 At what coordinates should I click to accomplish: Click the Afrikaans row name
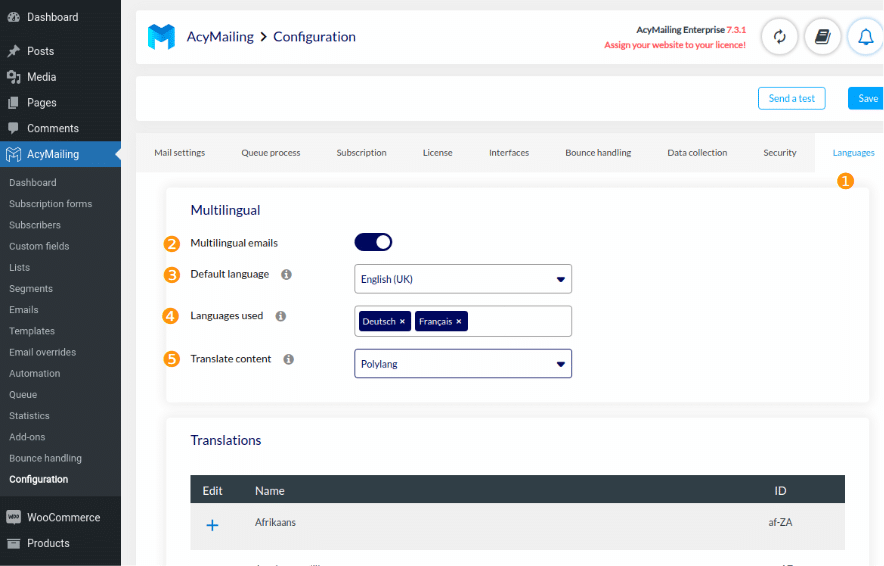275,523
